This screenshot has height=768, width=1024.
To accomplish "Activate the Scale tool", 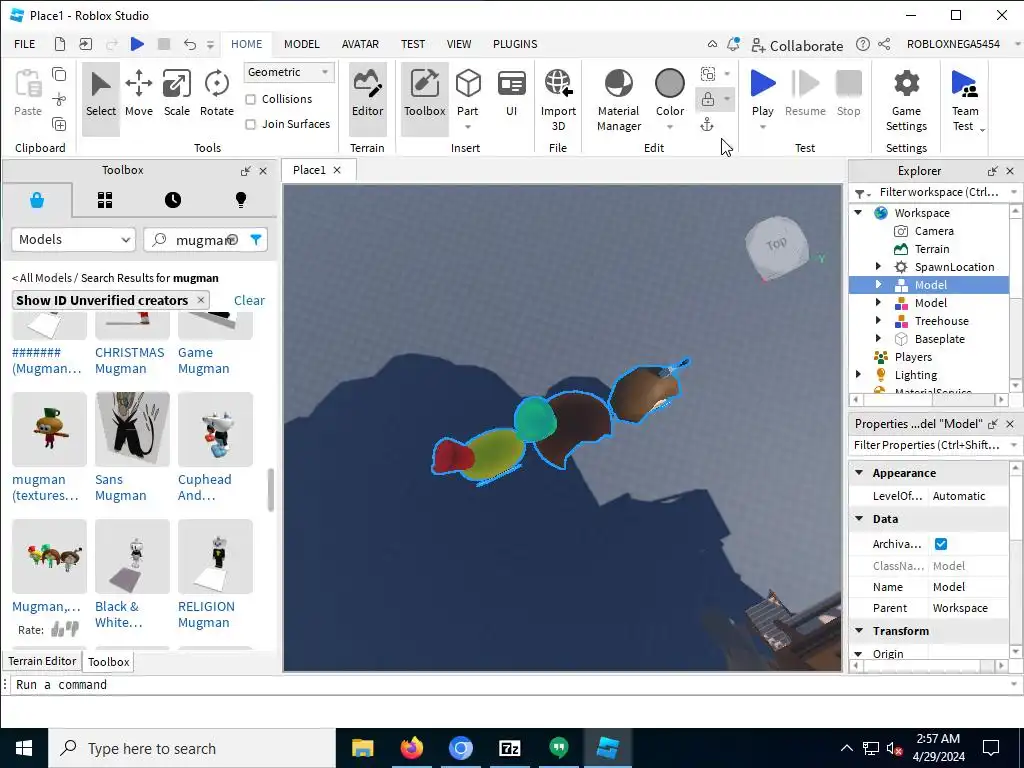I will 176,93.
